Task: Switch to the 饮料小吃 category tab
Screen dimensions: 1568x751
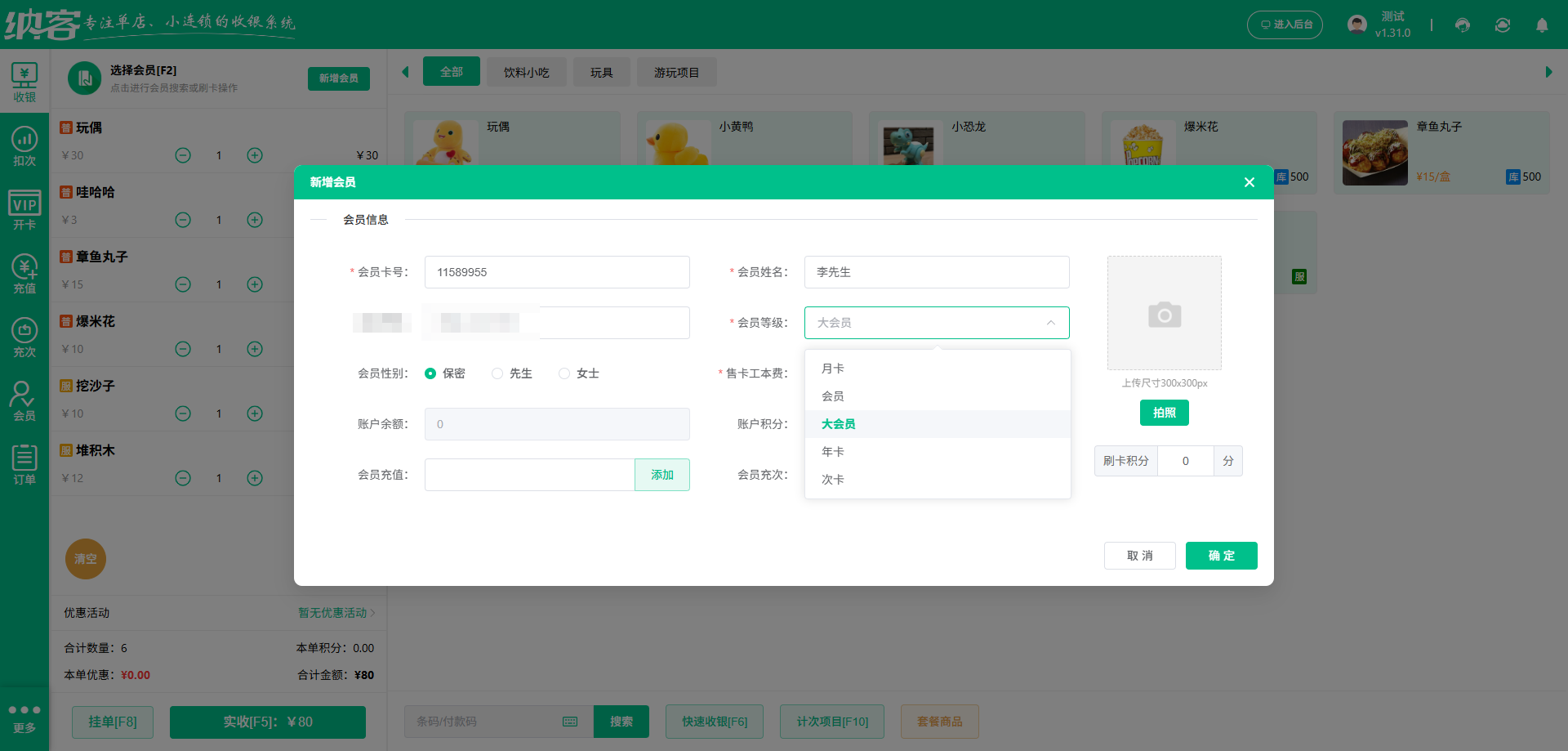Action: click(526, 72)
